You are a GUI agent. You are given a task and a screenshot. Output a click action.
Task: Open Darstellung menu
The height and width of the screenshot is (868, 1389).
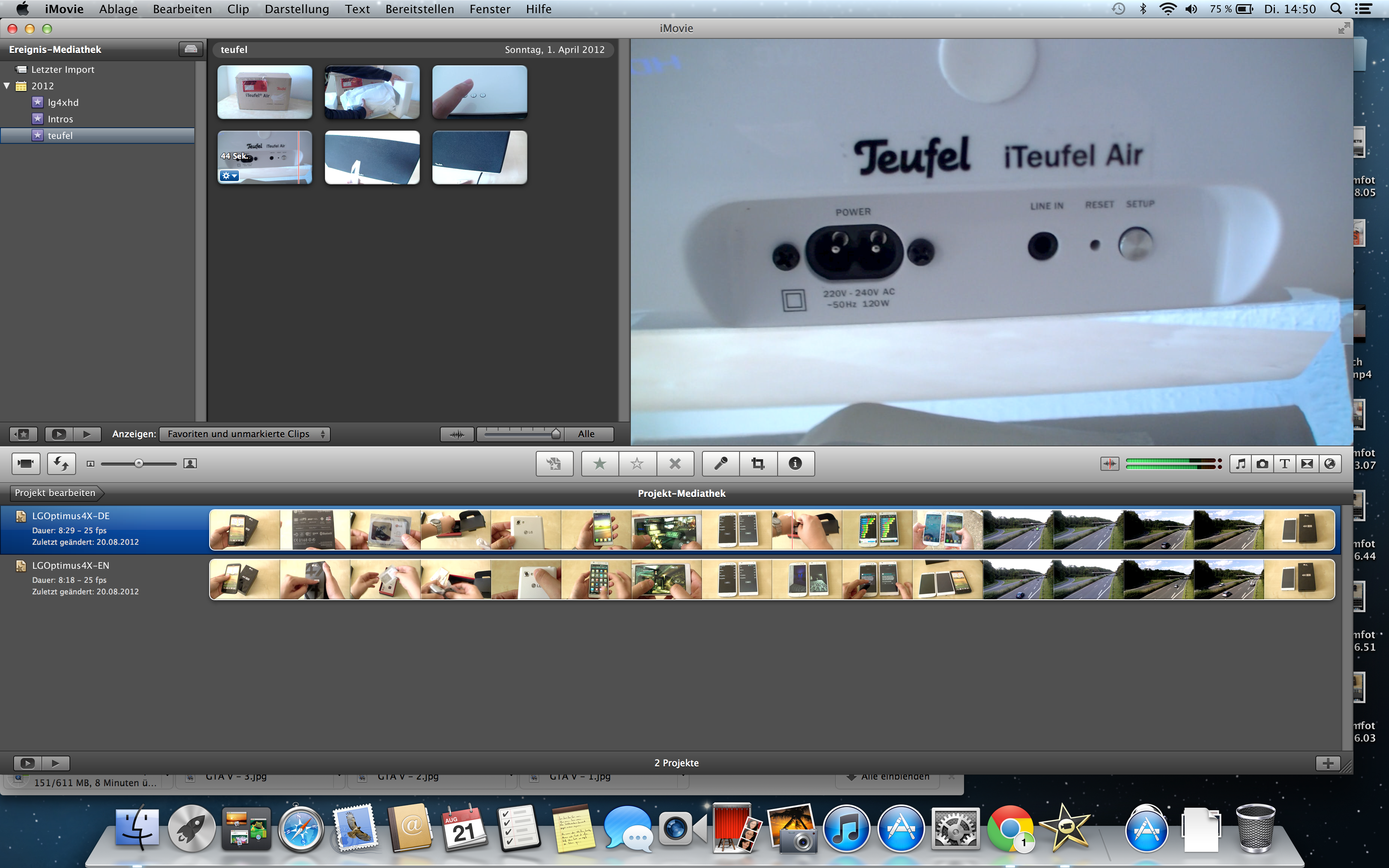pyautogui.click(x=297, y=9)
